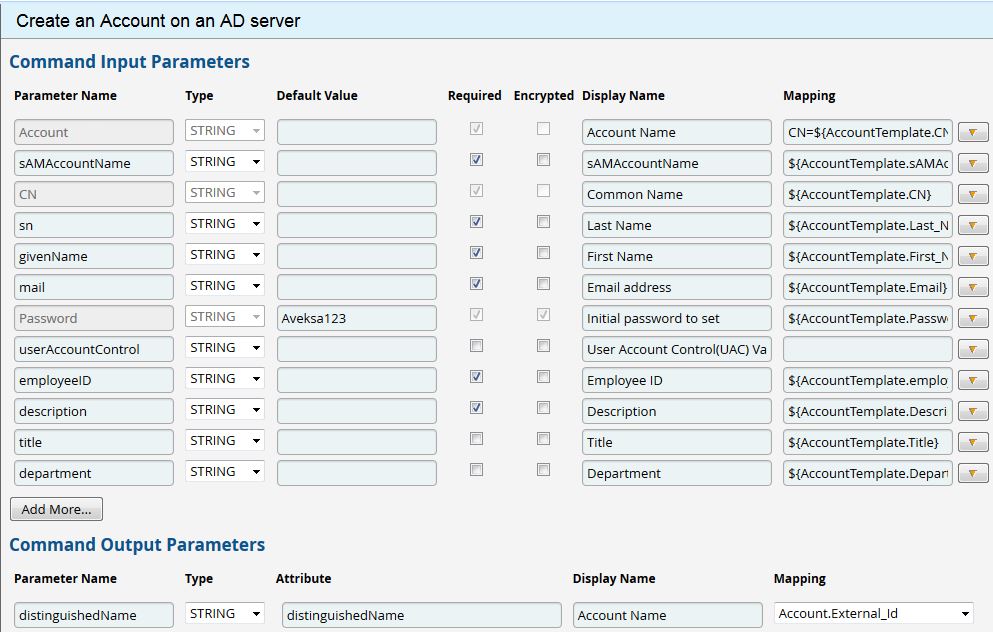
Task: Click mapping picker icon for User Account Control row
Action: pyautogui.click(x=972, y=350)
